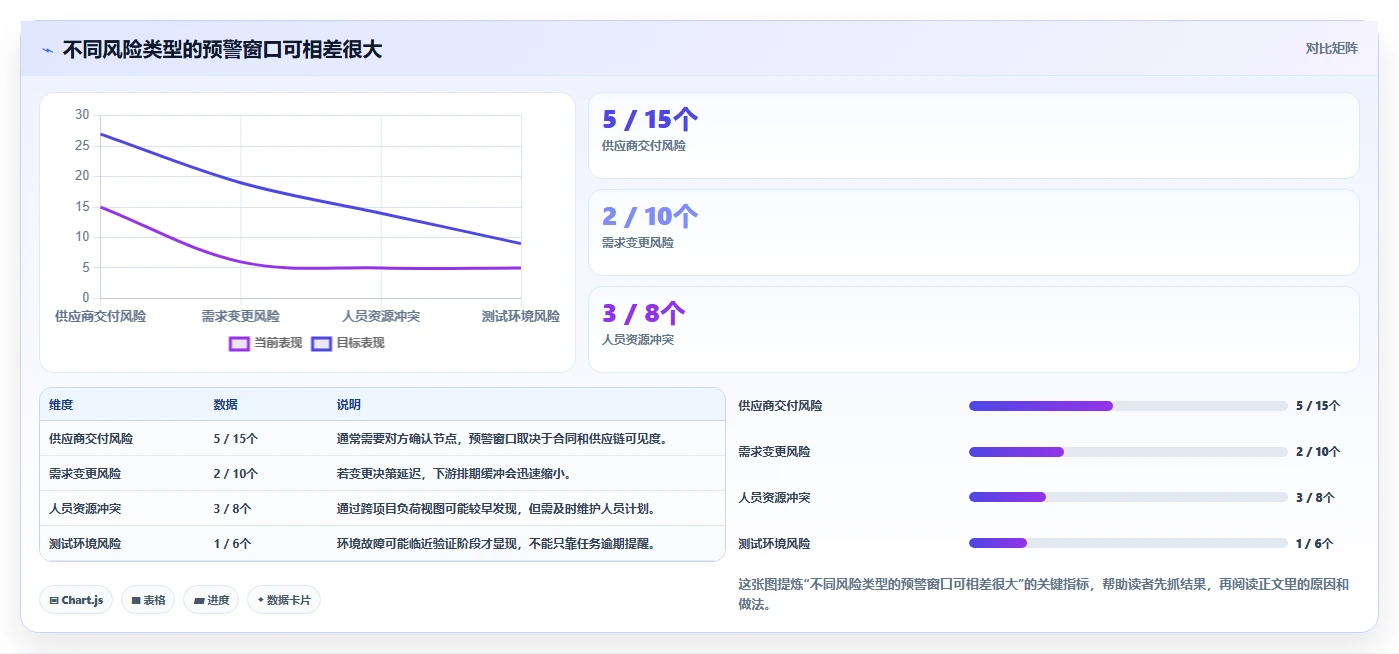Click x-axis label 需求变更风险 on chart
The height and width of the screenshot is (654, 1399).
[240, 316]
